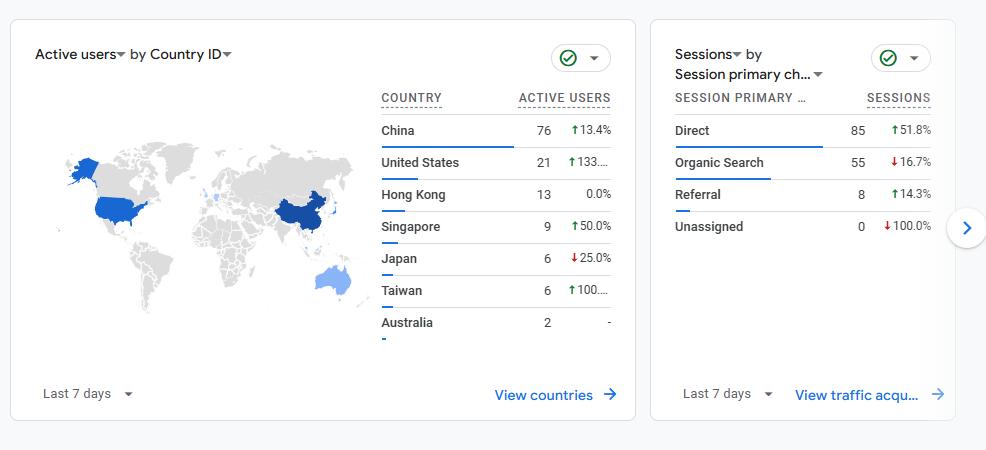The height and width of the screenshot is (450, 986).
Task: Open the View countries link
Action: (x=555, y=395)
